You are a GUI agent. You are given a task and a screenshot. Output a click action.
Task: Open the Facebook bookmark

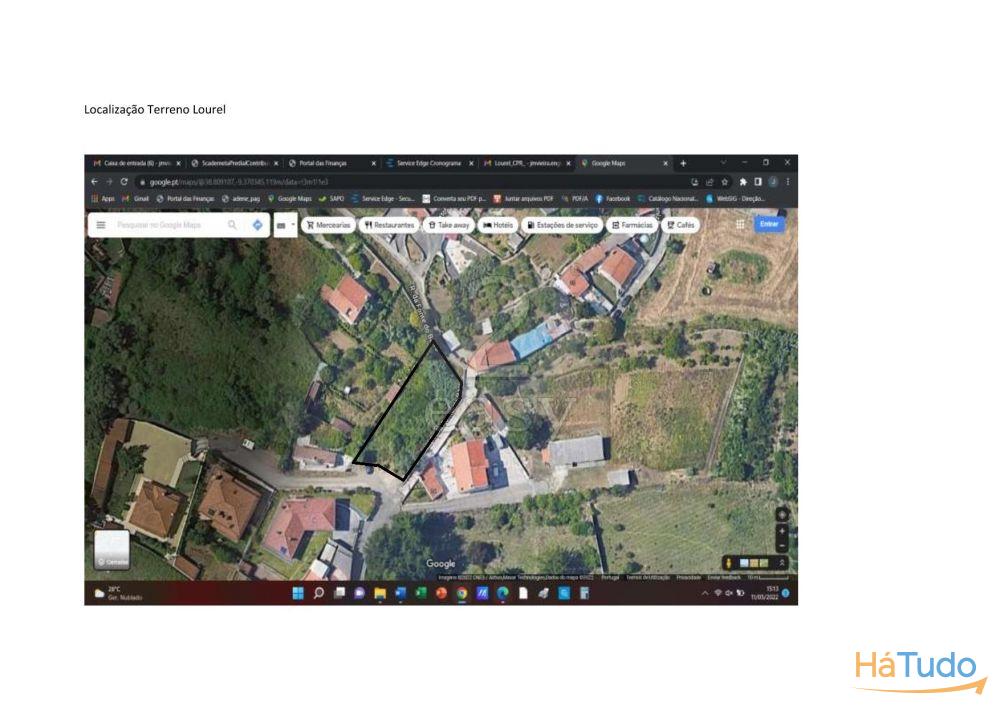point(613,199)
